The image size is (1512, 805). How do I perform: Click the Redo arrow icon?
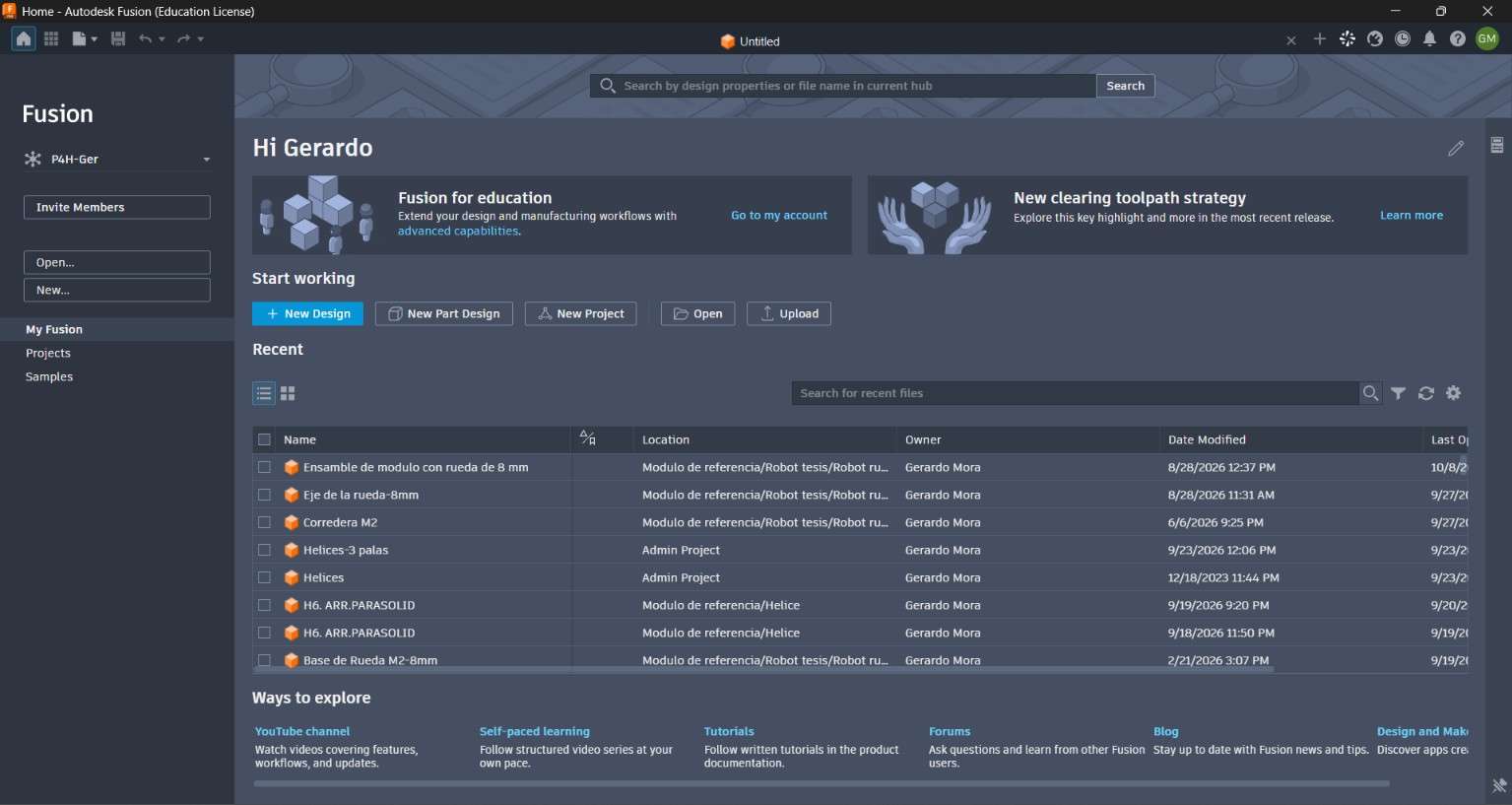183,38
